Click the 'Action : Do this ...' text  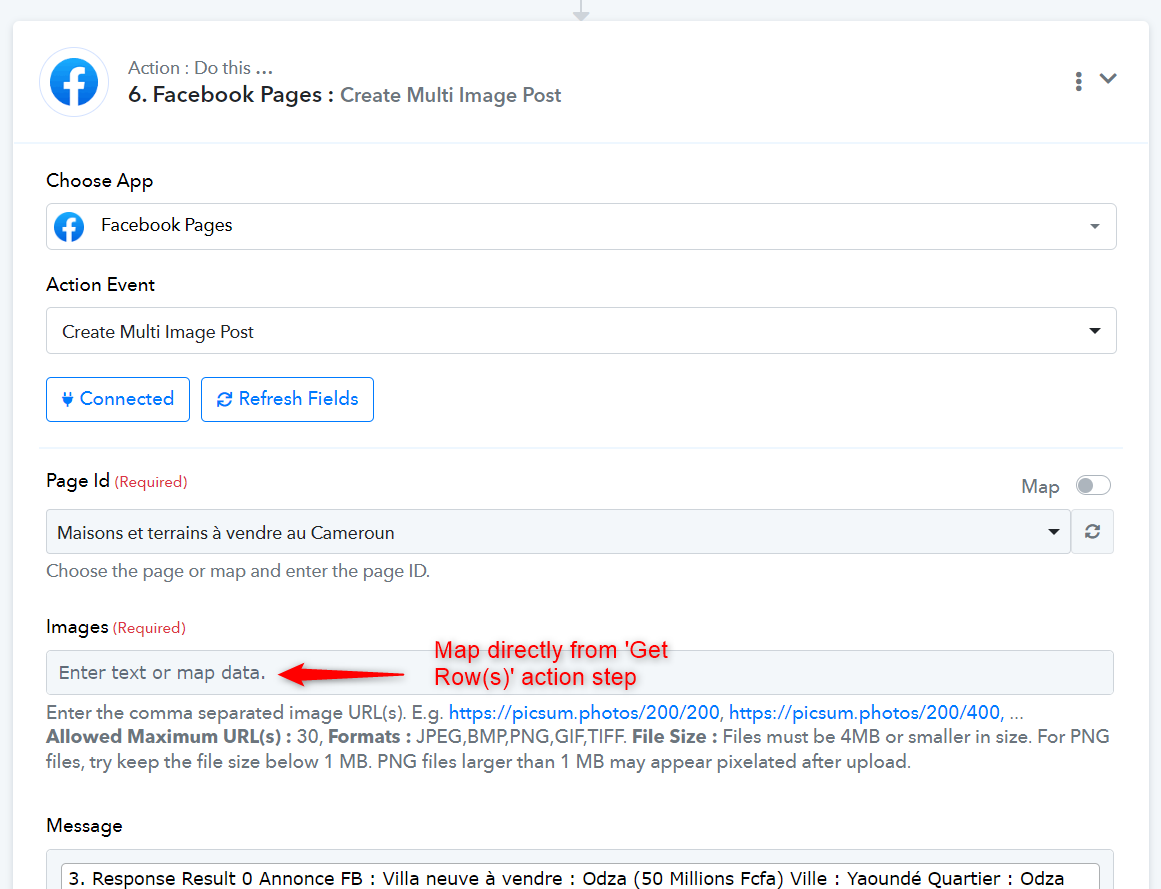(x=201, y=68)
